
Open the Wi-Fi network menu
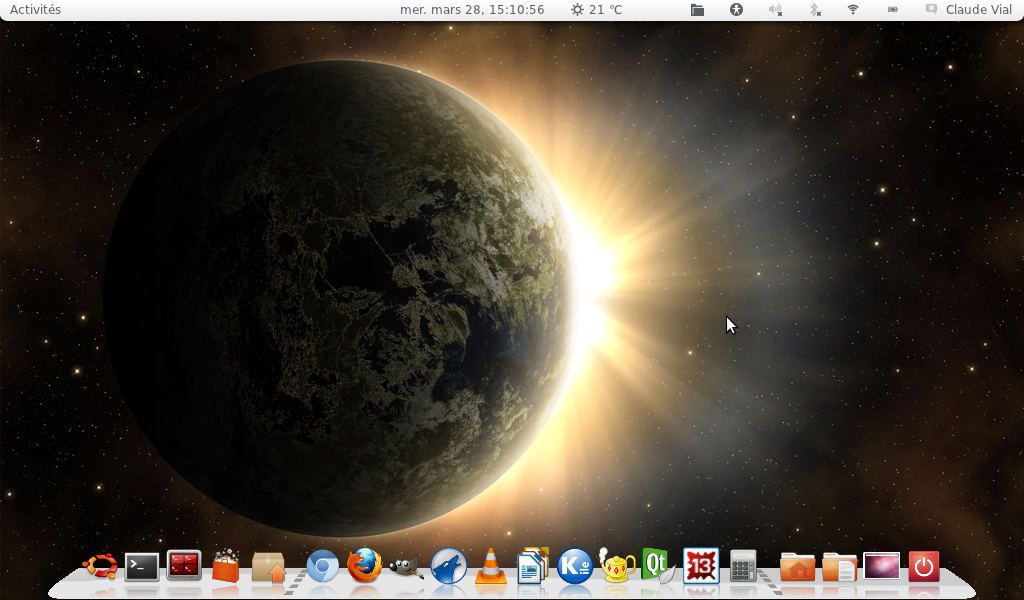853,10
